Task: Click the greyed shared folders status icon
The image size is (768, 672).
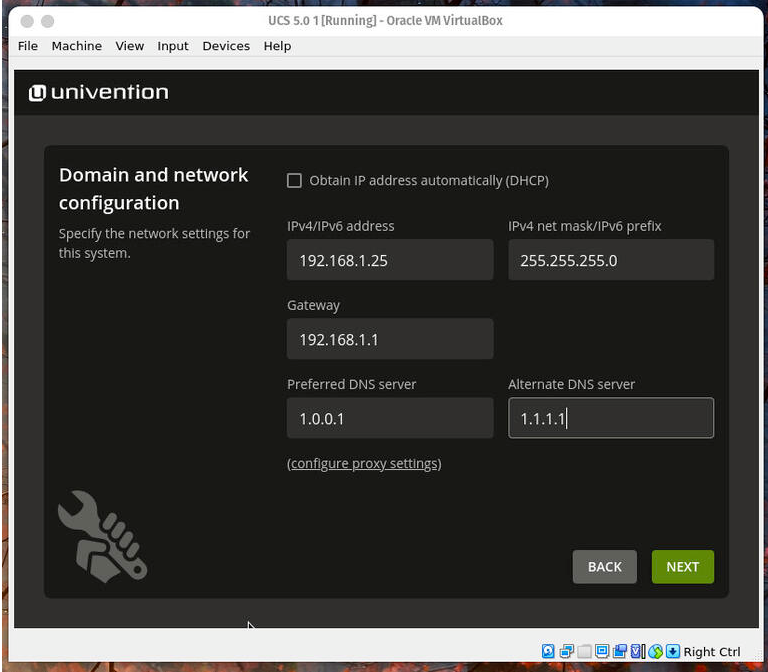Action: click(584, 651)
